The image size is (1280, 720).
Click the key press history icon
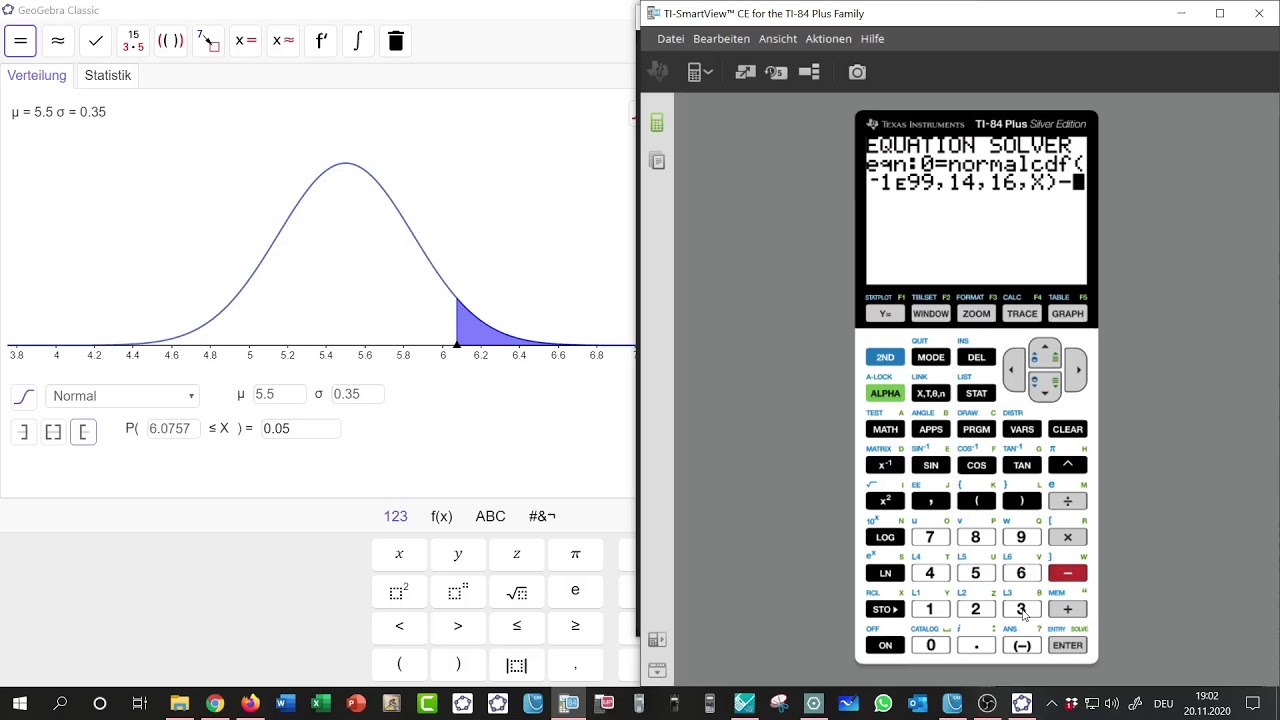coord(776,72)
